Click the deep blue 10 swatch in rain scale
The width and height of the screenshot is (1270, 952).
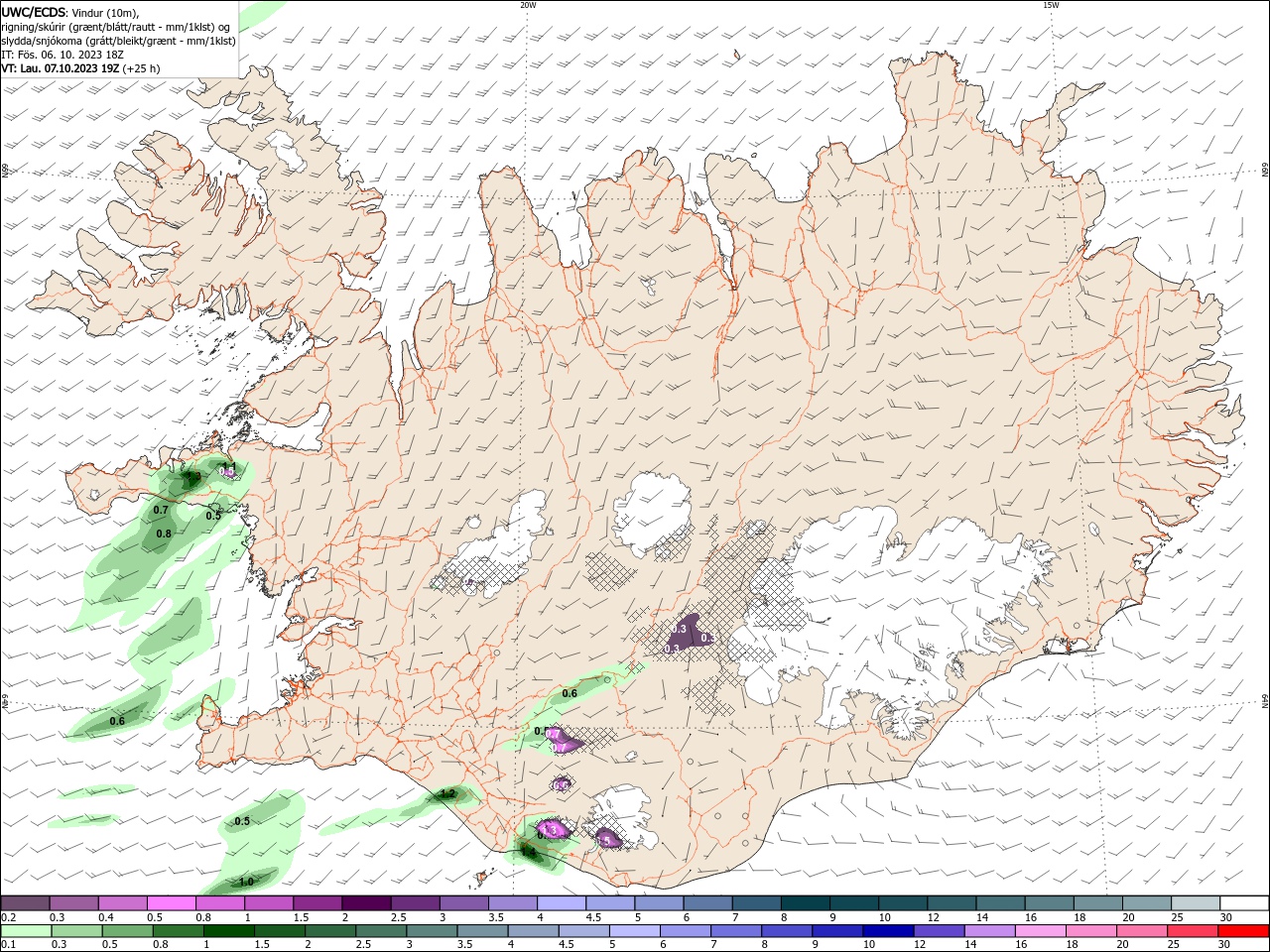click(x=887, y=931)
